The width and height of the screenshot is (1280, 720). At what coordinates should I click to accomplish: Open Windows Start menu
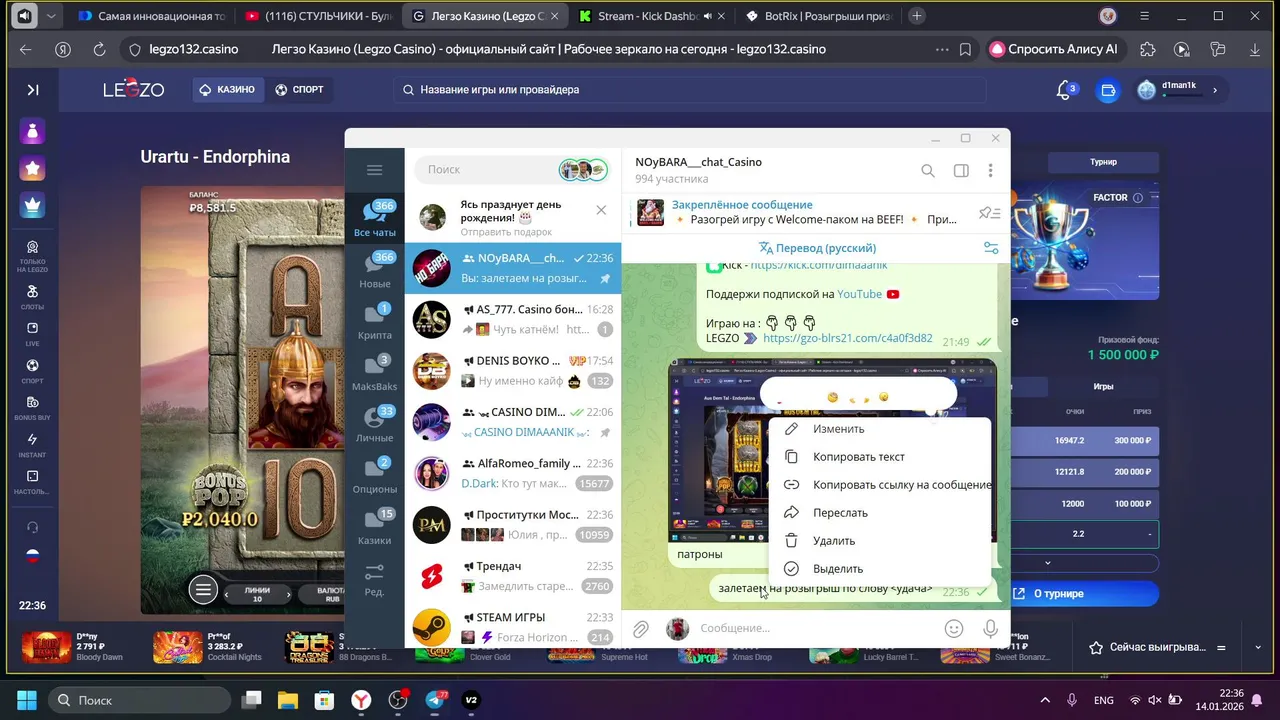tap(27, 700)
